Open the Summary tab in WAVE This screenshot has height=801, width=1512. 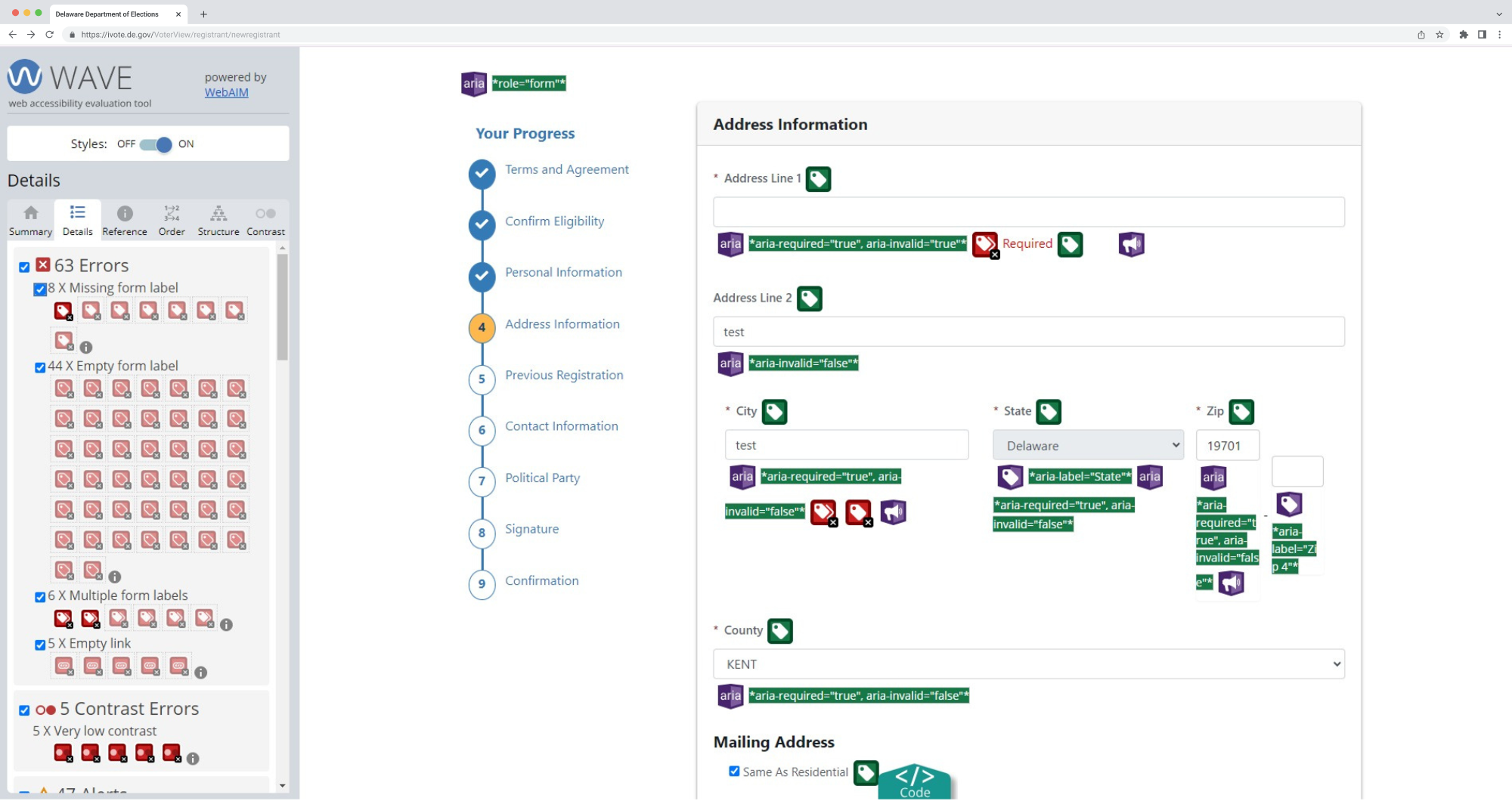pyautogui.click(x=31, y=221)
